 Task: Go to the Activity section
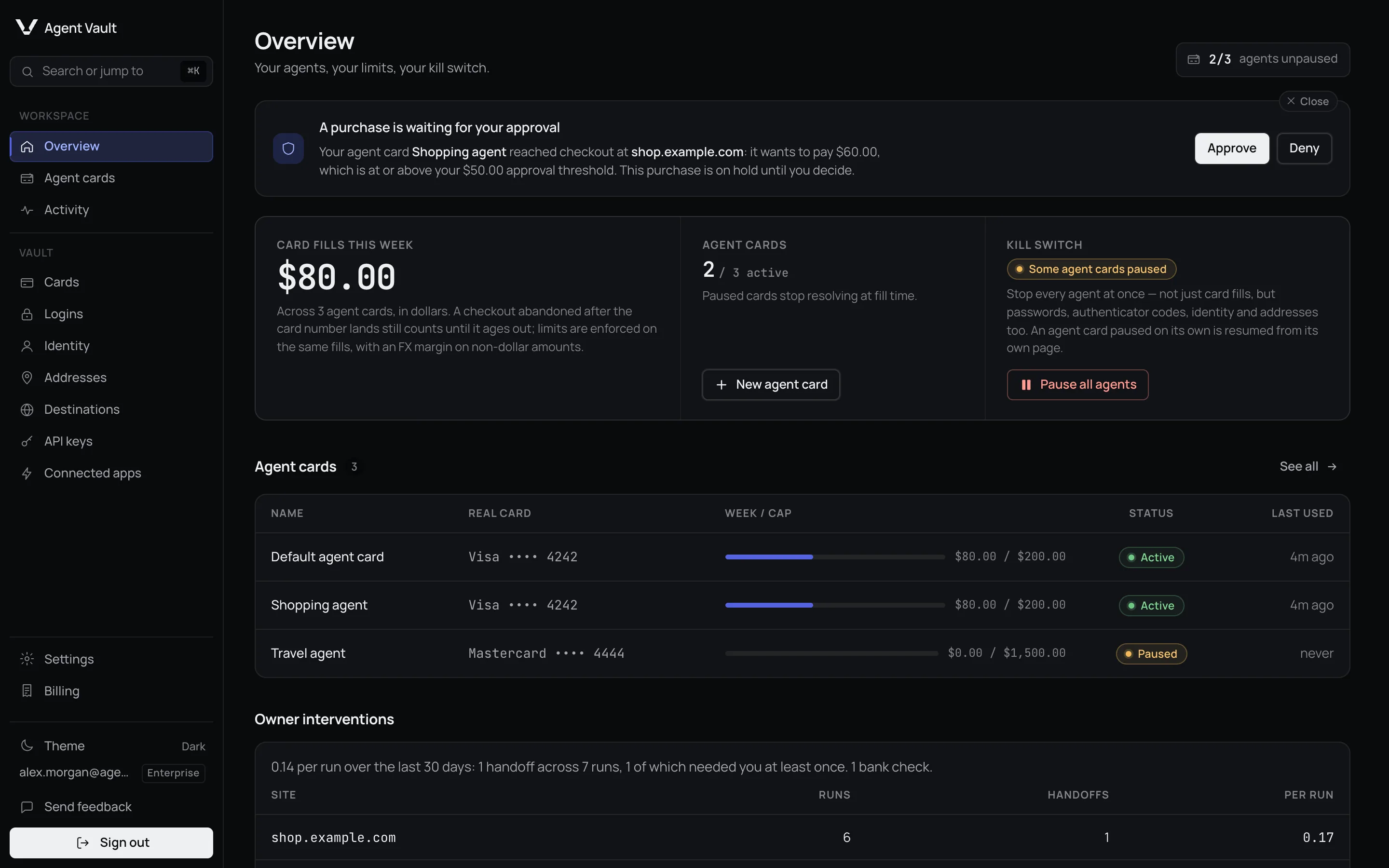(111, 210)
